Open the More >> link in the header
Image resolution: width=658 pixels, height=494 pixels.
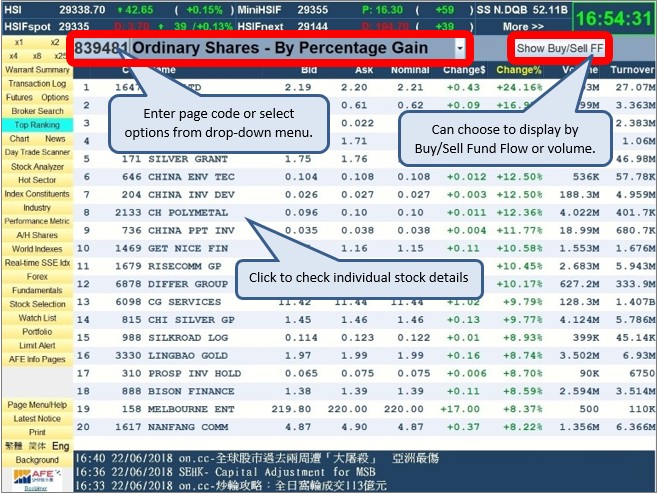point(523,27)
